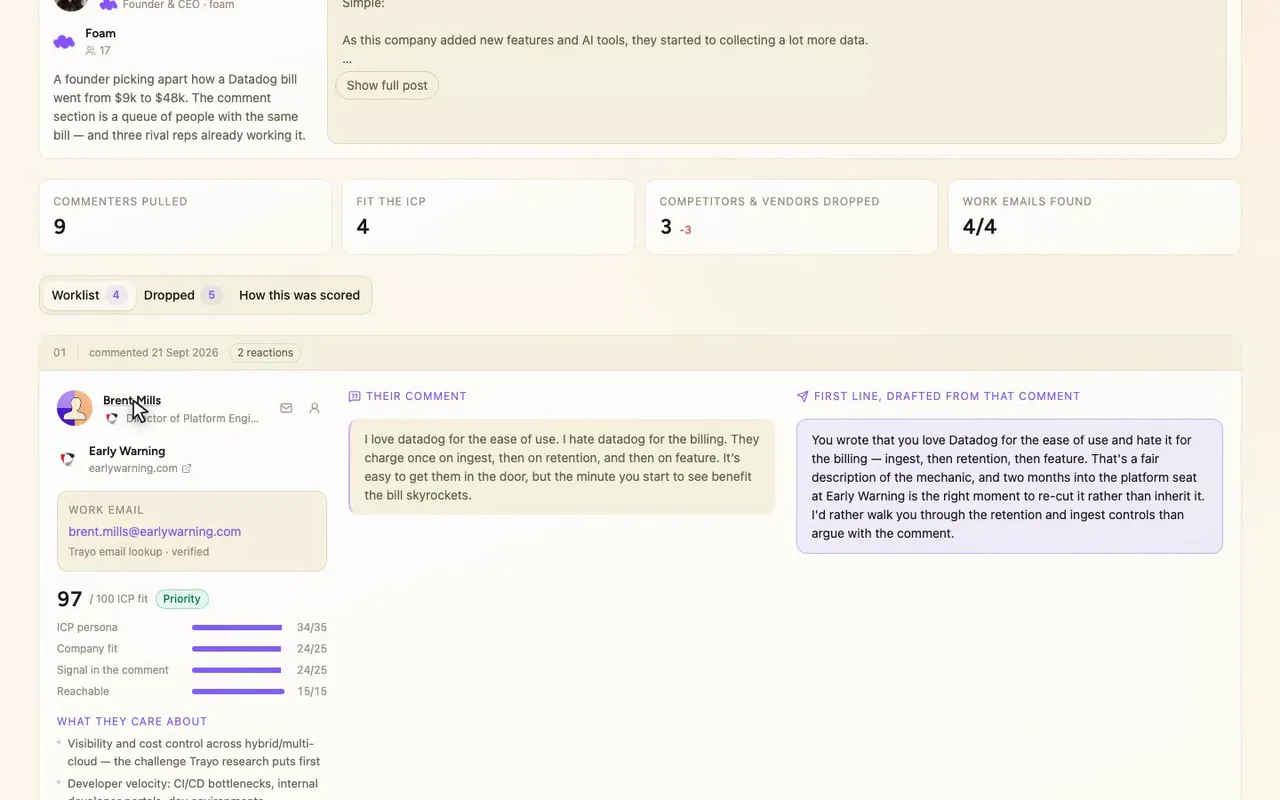The image size is (1280, 800).
Task: Open the external link icon next to earlywarning.com
Action: [186, 468]
